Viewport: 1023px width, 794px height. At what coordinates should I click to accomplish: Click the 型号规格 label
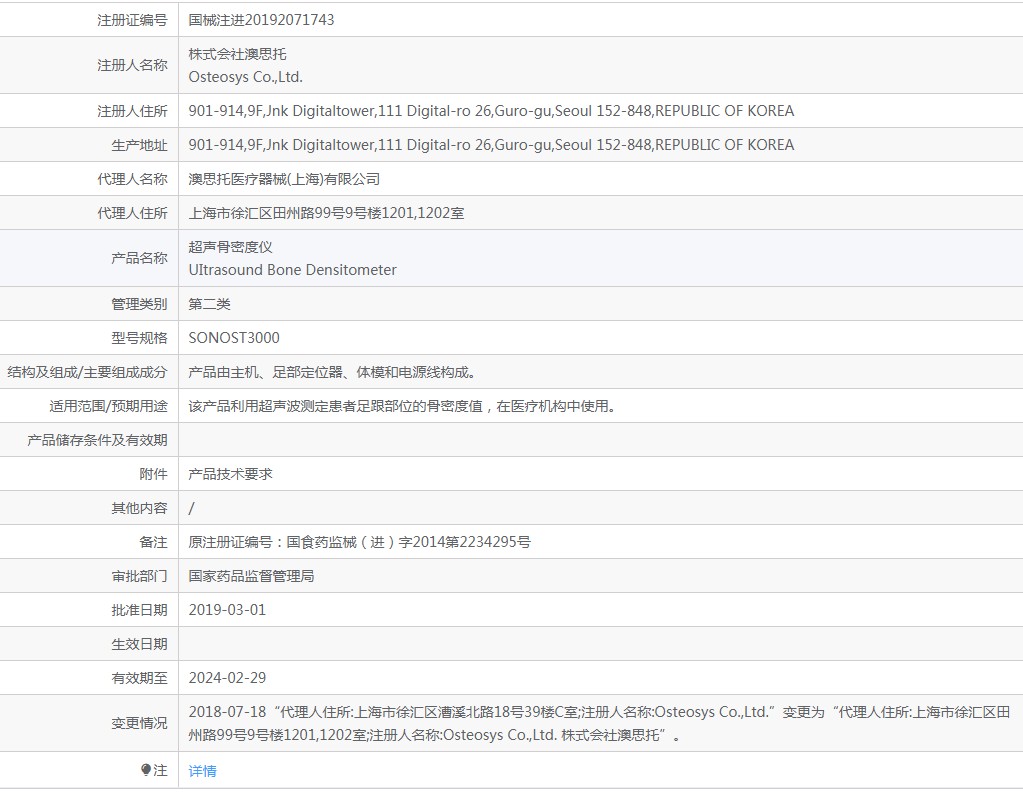click(140, 338)
